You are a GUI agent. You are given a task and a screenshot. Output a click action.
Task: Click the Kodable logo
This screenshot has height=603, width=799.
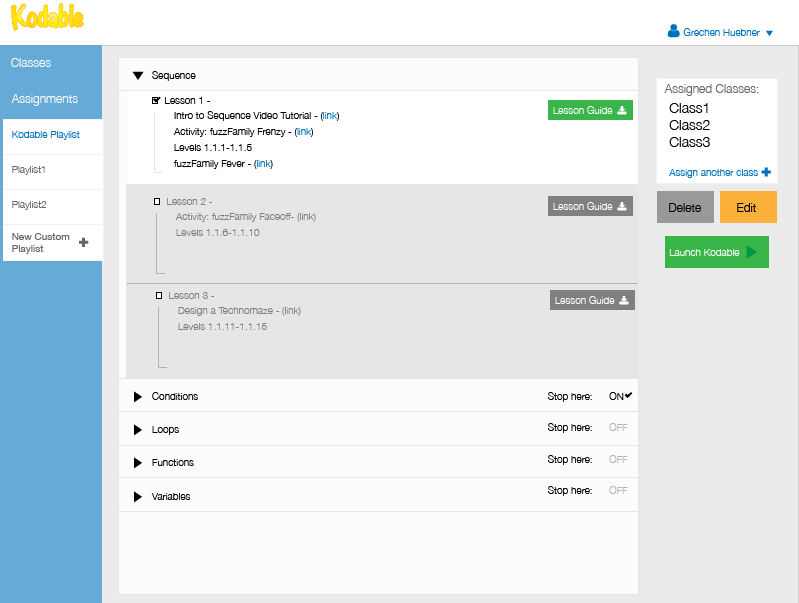[x=47, y=19]
